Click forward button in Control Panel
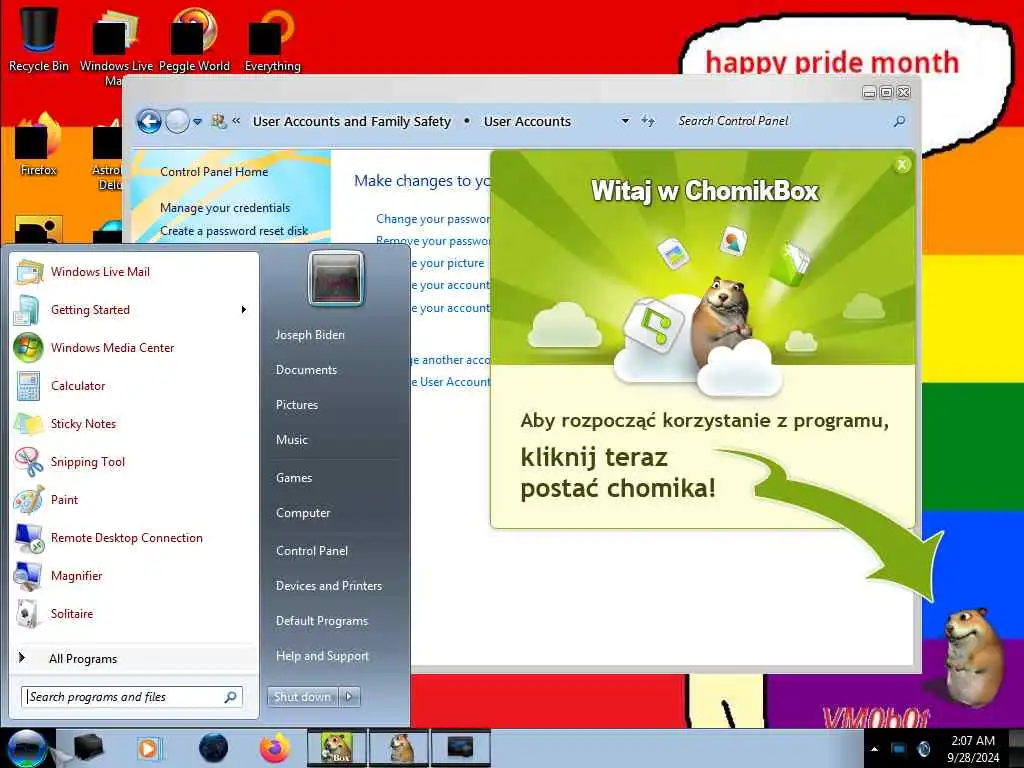The image size is (1024, 768). point(176,121)
